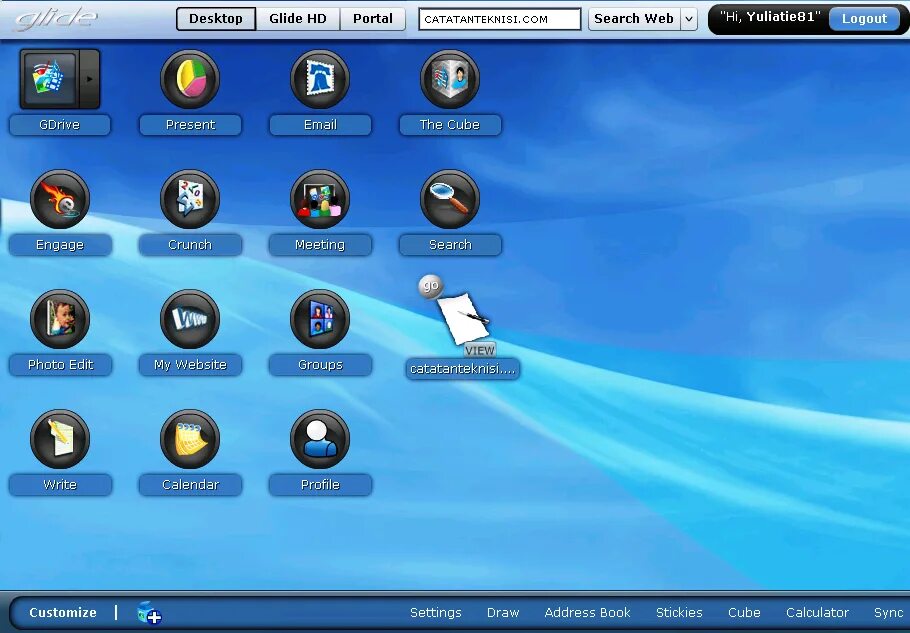Log out using the Logout button
Viewport: 910px width, 633px height.
[864, 19]
